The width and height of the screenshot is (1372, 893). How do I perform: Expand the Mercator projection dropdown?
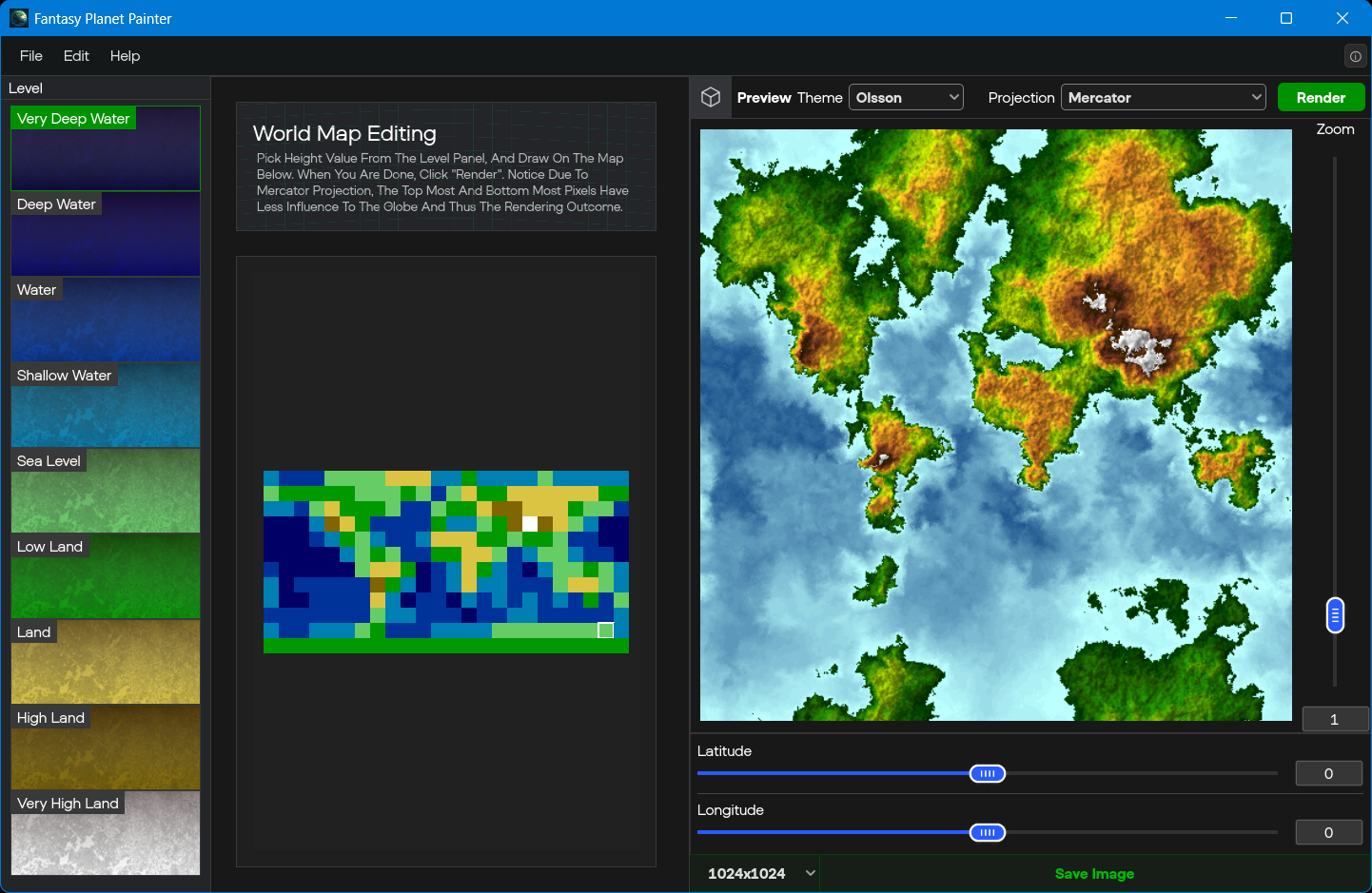pyautogui.click(x=1163, y=97)
